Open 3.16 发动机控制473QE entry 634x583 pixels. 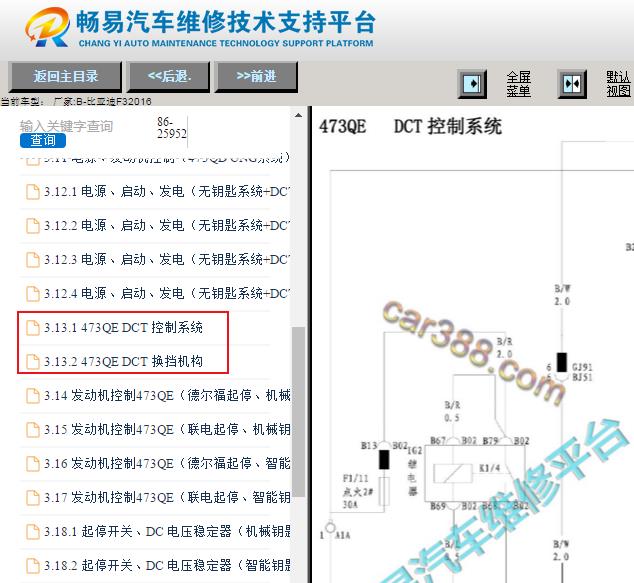pos(167,463)
